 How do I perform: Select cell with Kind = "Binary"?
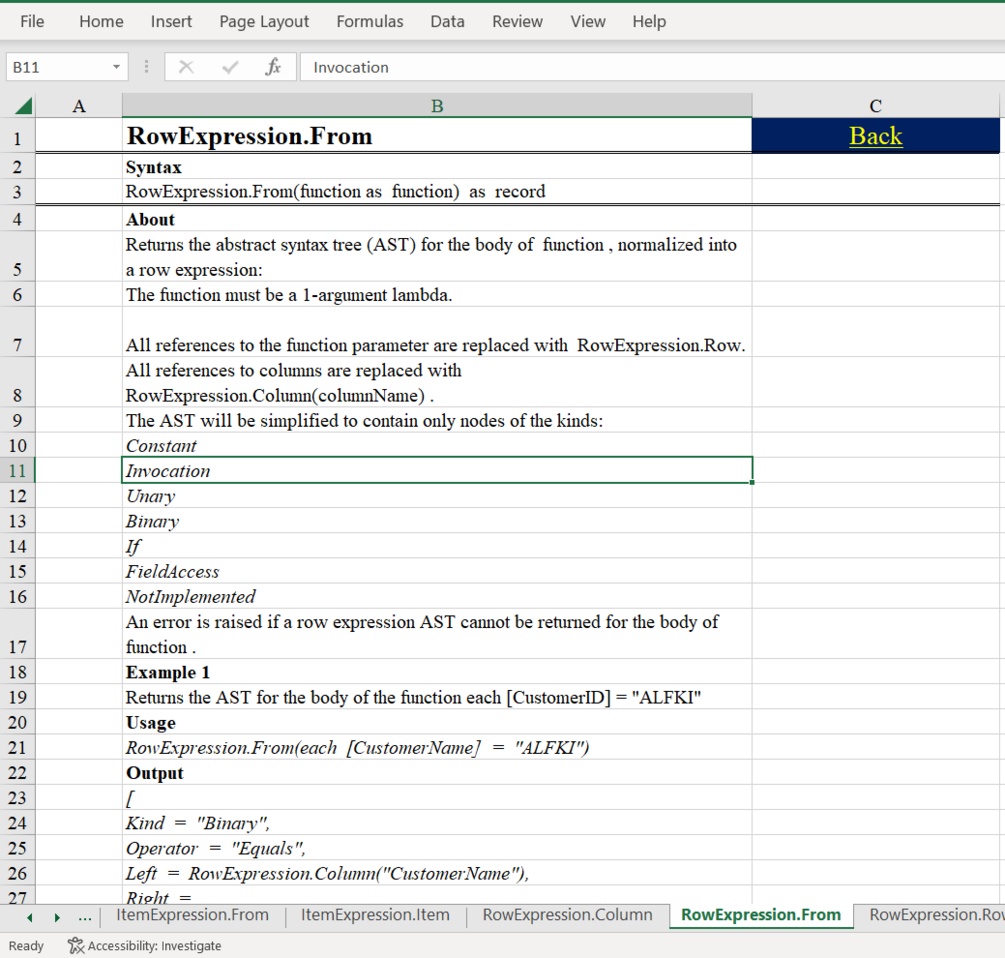point(436,823)
